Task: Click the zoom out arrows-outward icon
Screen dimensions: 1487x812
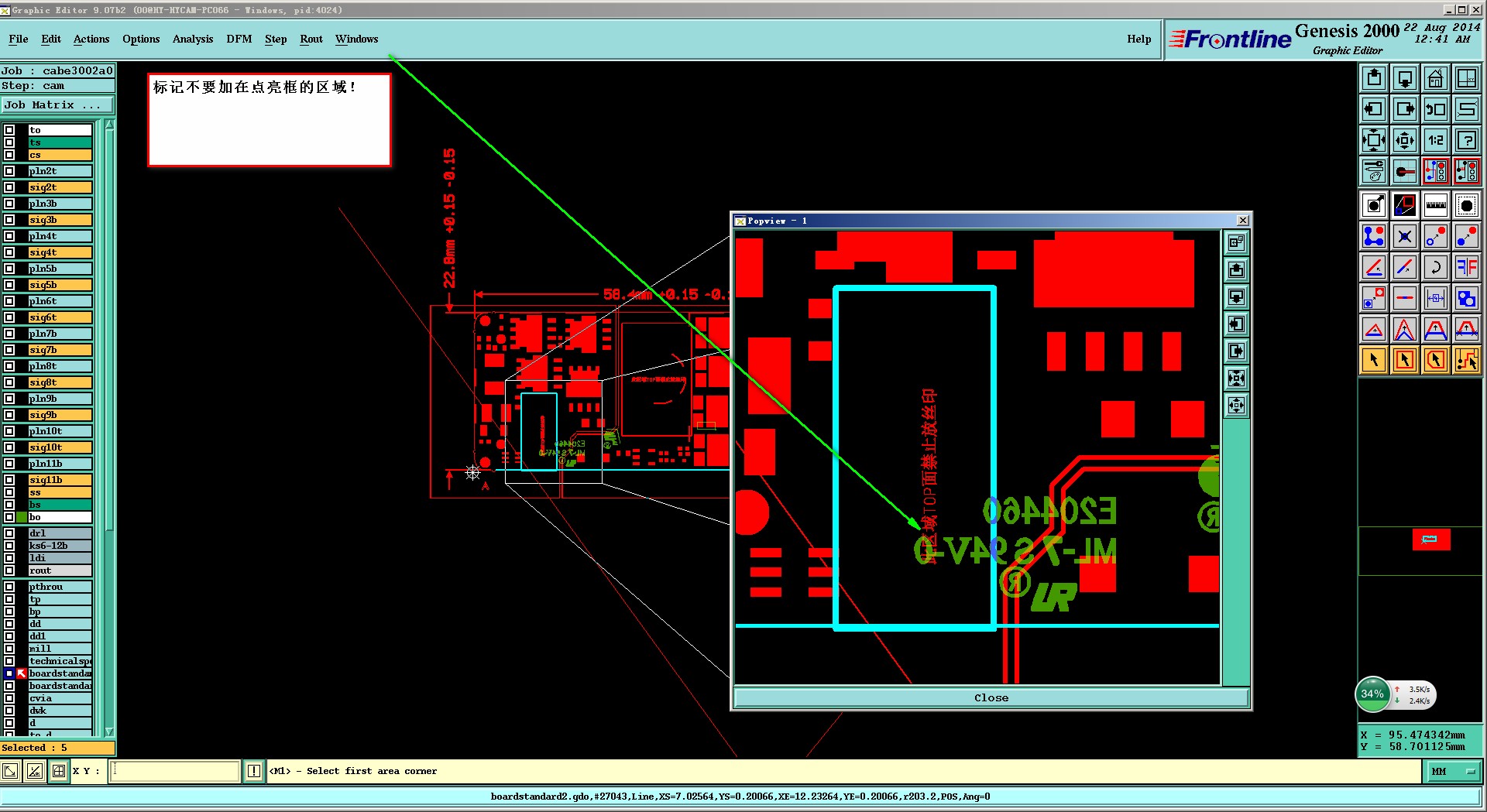Action: point(1405,140)
